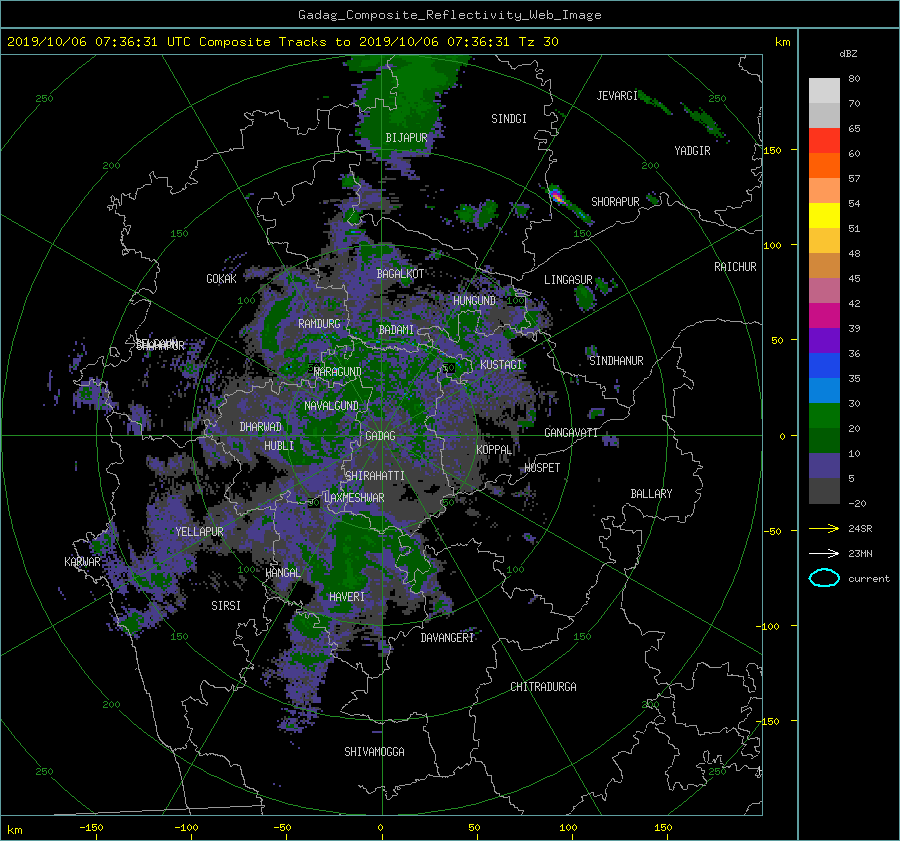Pick the lightest gray top swatch in the dBZ scale
Image resolution: width=900 pixels, height=841 pixels.
tap(824, 90)
